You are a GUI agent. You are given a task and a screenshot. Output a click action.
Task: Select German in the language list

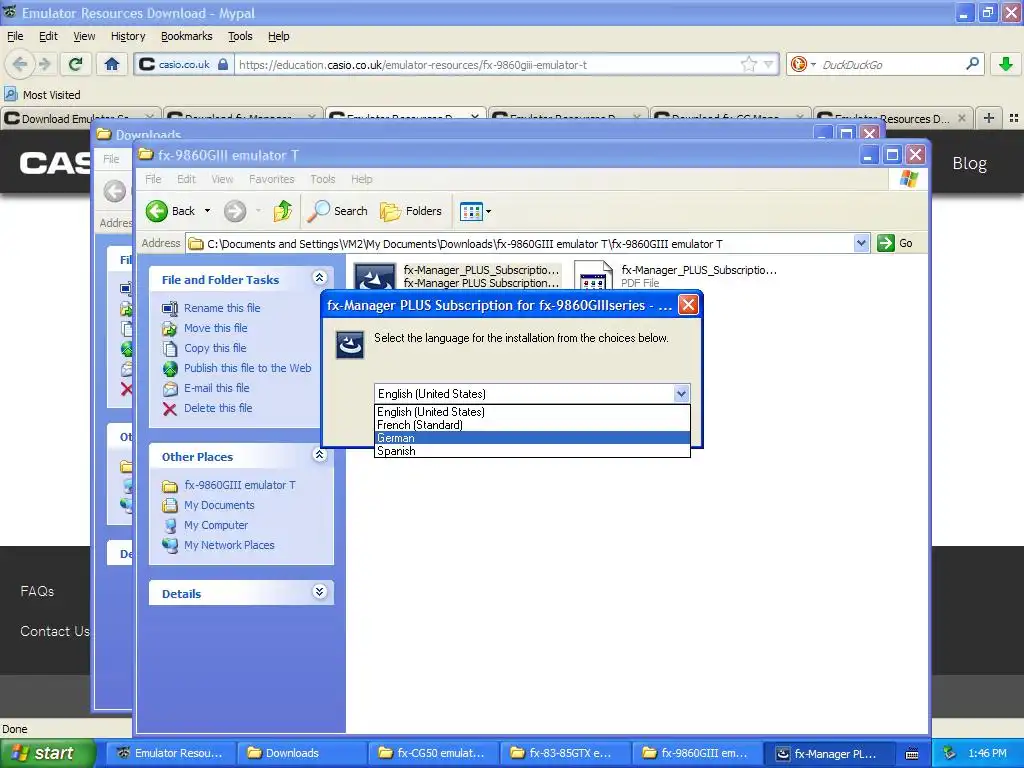tap(532, 438)
